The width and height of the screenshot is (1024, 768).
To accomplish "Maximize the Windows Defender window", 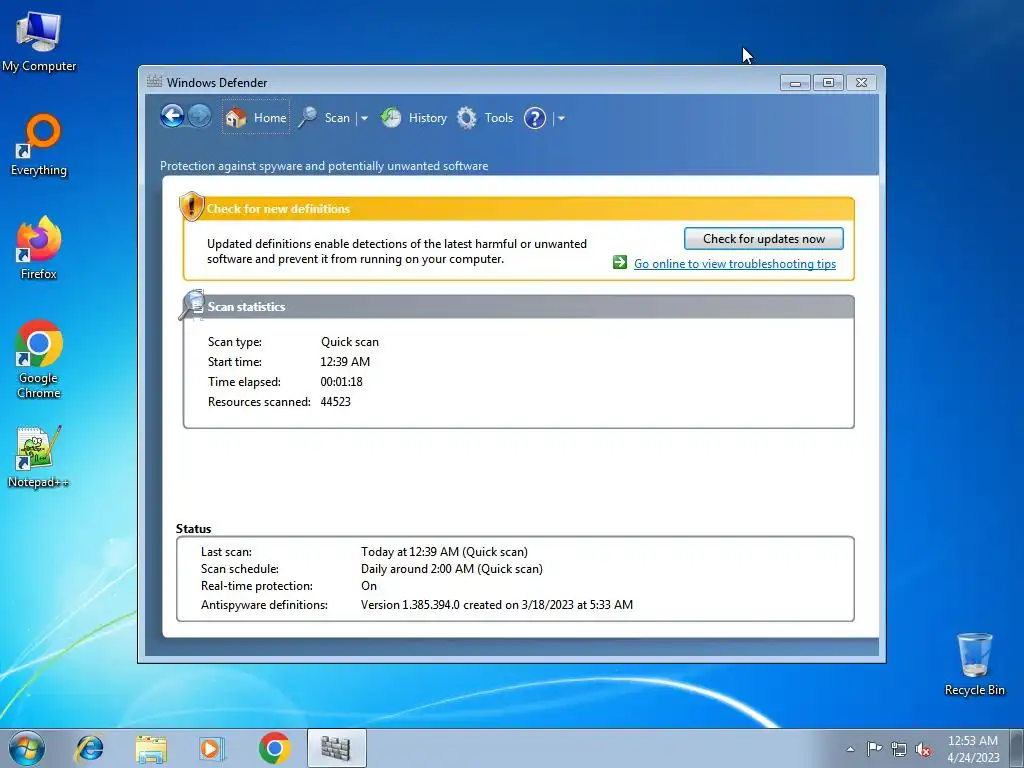I will (828, 83).
